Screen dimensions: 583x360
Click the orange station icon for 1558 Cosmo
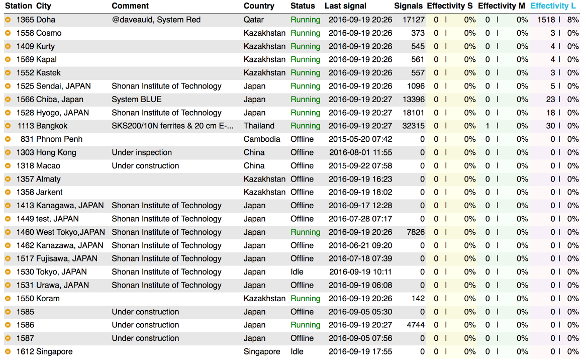pyautogui.click(x=7, y=33)
